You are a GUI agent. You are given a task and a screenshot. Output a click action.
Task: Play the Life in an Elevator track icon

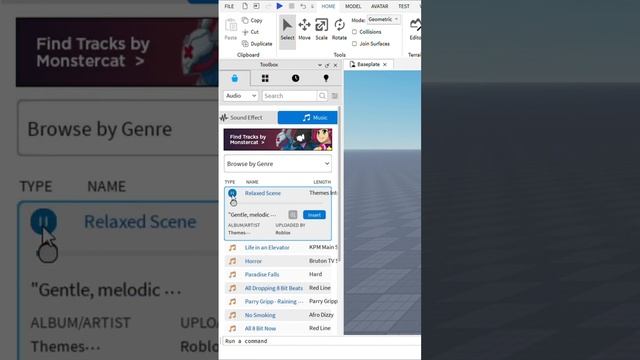tap(232, 247)
